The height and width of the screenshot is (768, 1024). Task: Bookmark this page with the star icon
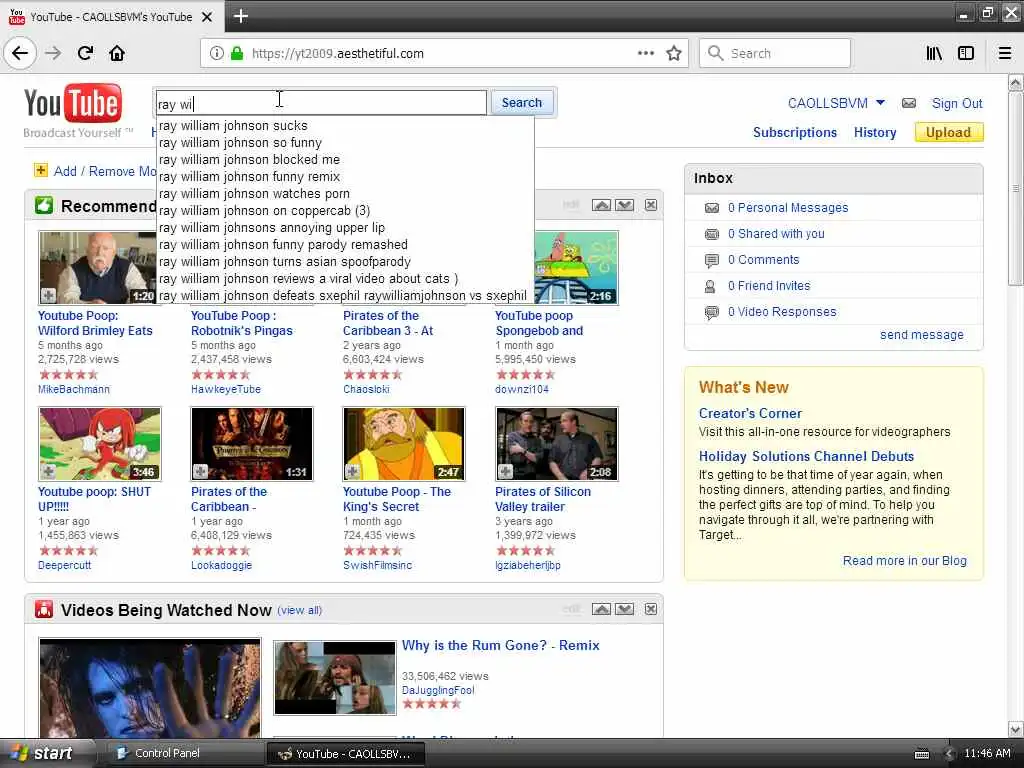tap(673, 53)
